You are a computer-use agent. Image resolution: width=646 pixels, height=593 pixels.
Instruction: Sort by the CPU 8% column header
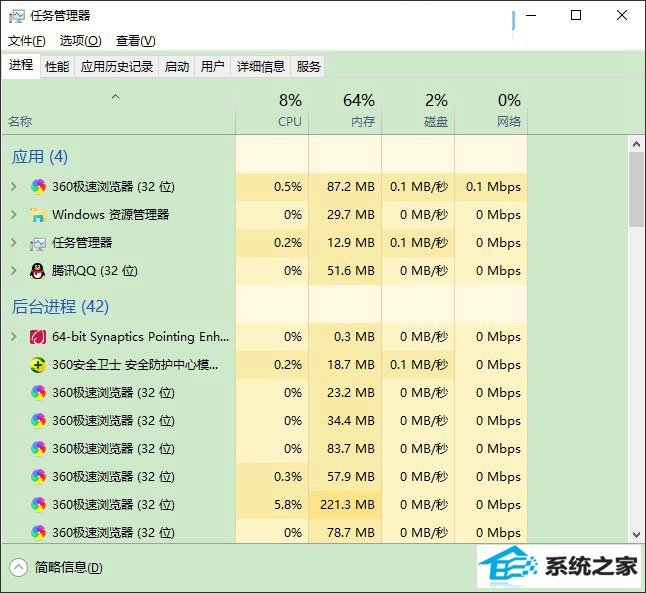pos(272,109)
